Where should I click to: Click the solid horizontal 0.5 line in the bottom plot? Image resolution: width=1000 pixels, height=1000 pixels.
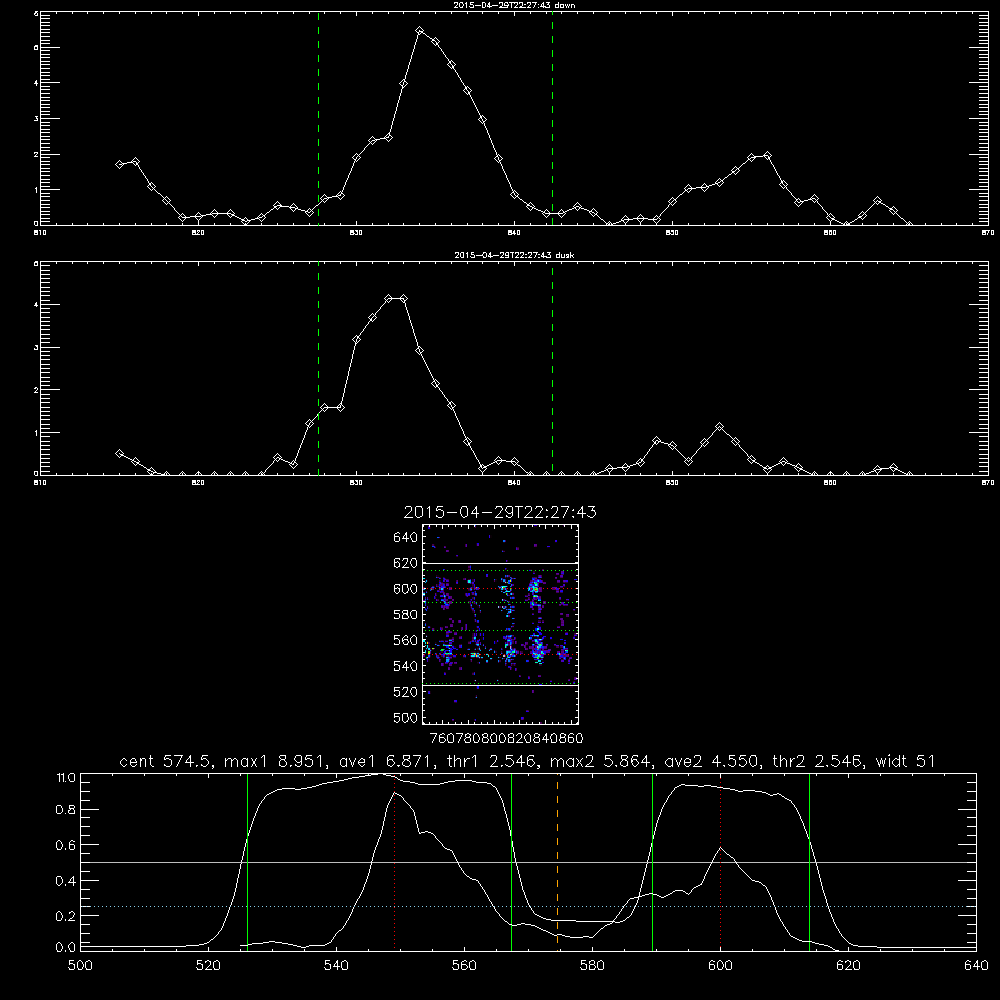tap(529, 862)
